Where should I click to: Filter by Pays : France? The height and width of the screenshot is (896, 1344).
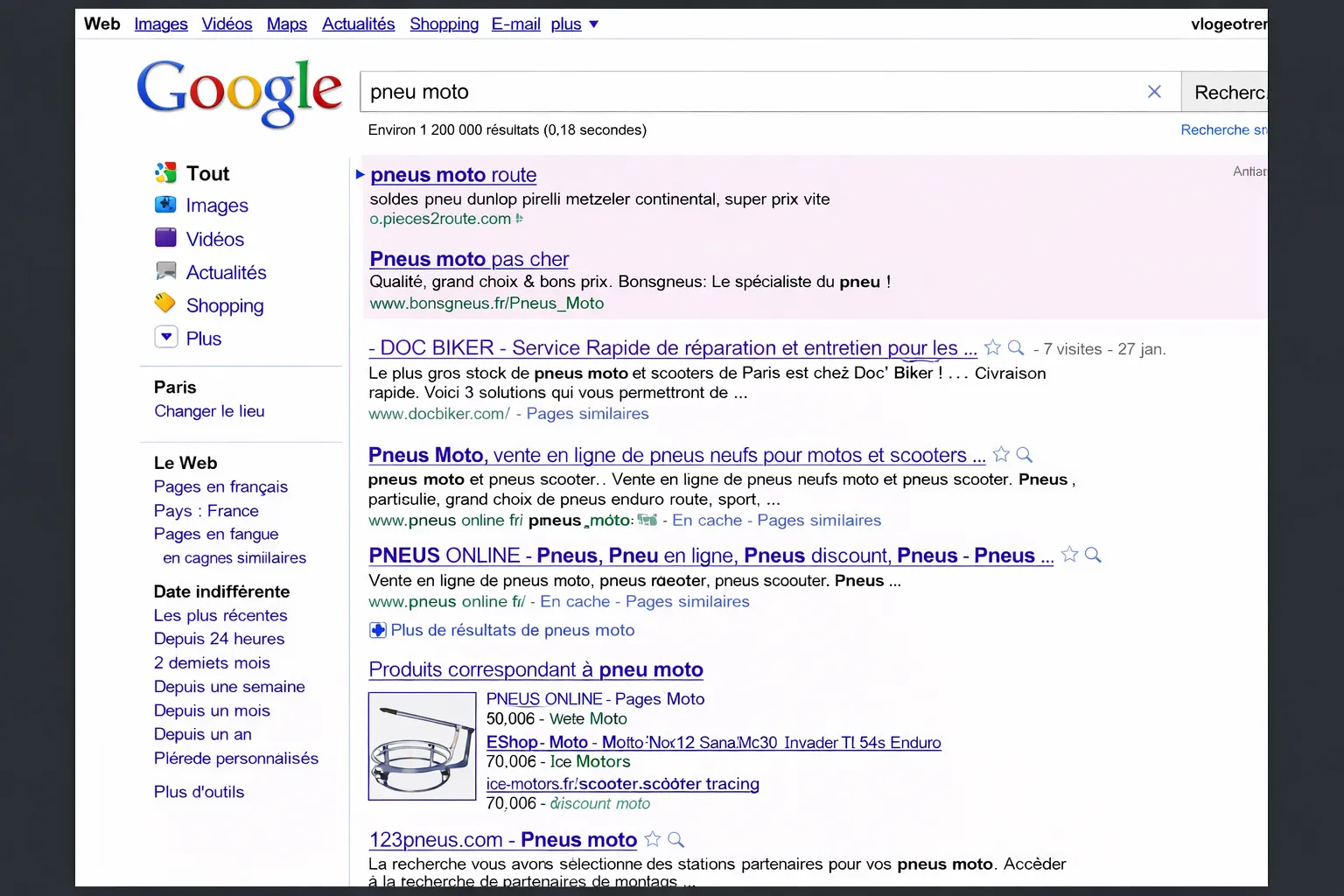click(206, 510)
